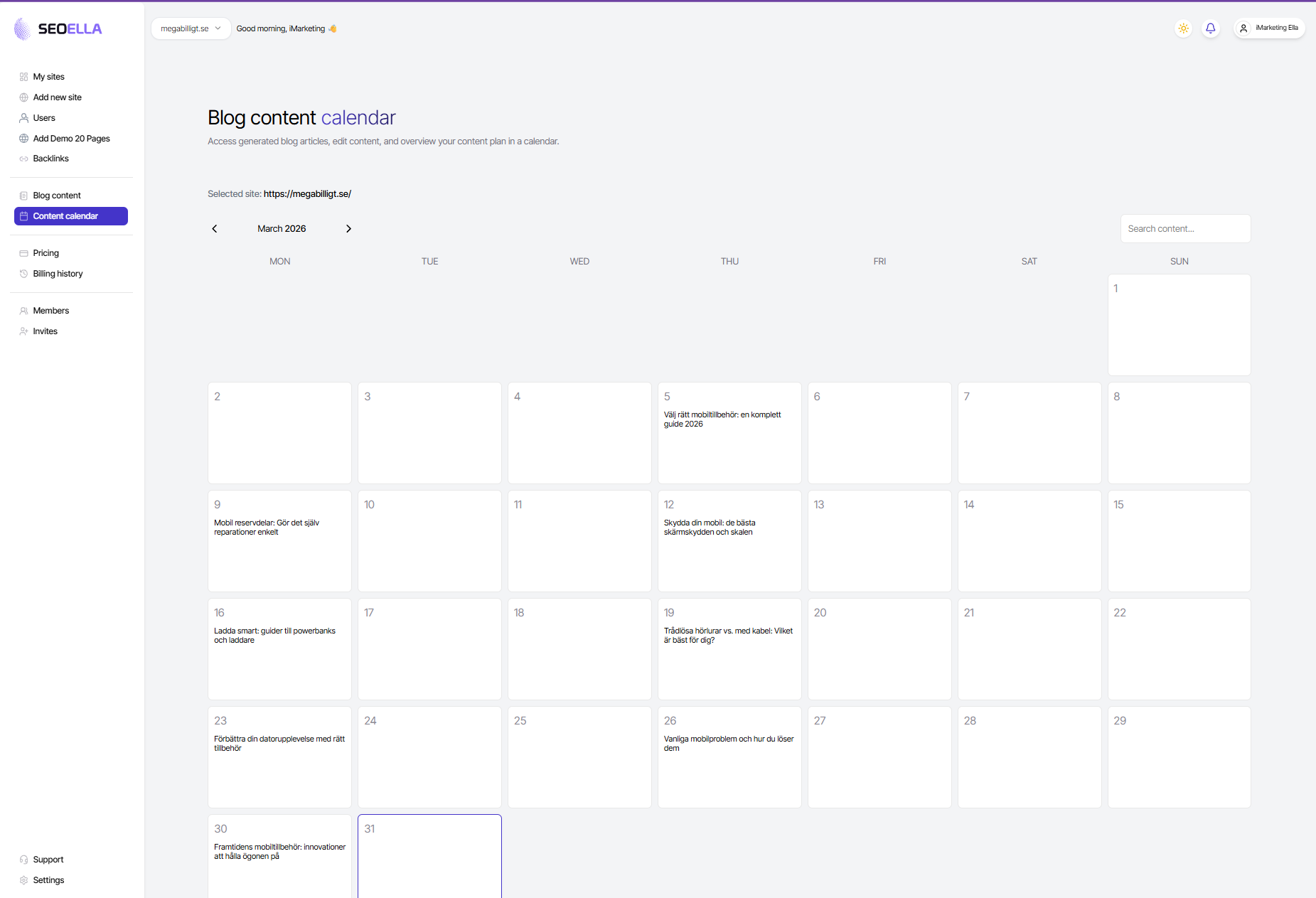Open the Settings menu item
The height and width of the screenshot is (898, 1316).
[48, 880]
